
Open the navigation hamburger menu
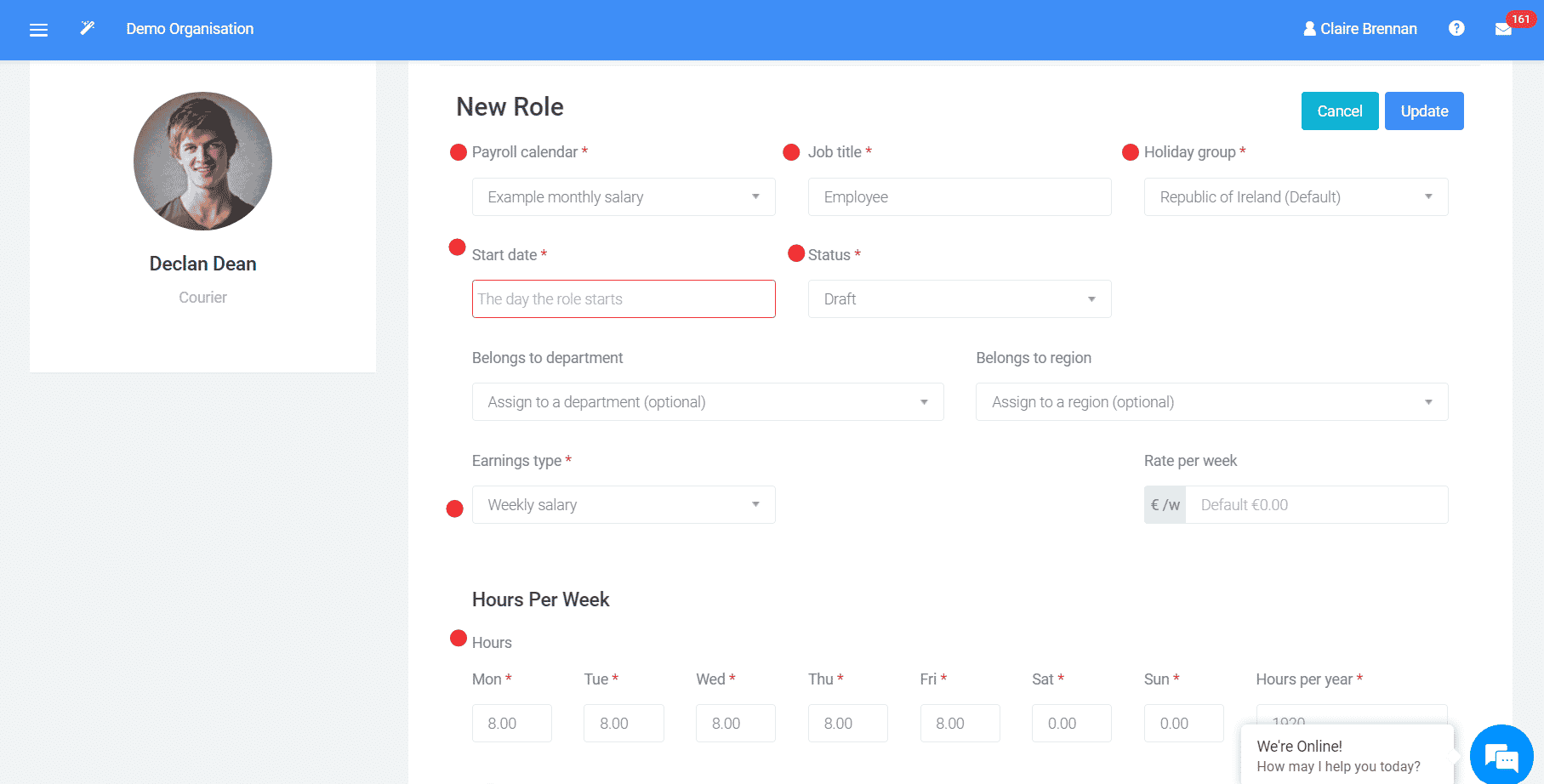pos(38,29)
